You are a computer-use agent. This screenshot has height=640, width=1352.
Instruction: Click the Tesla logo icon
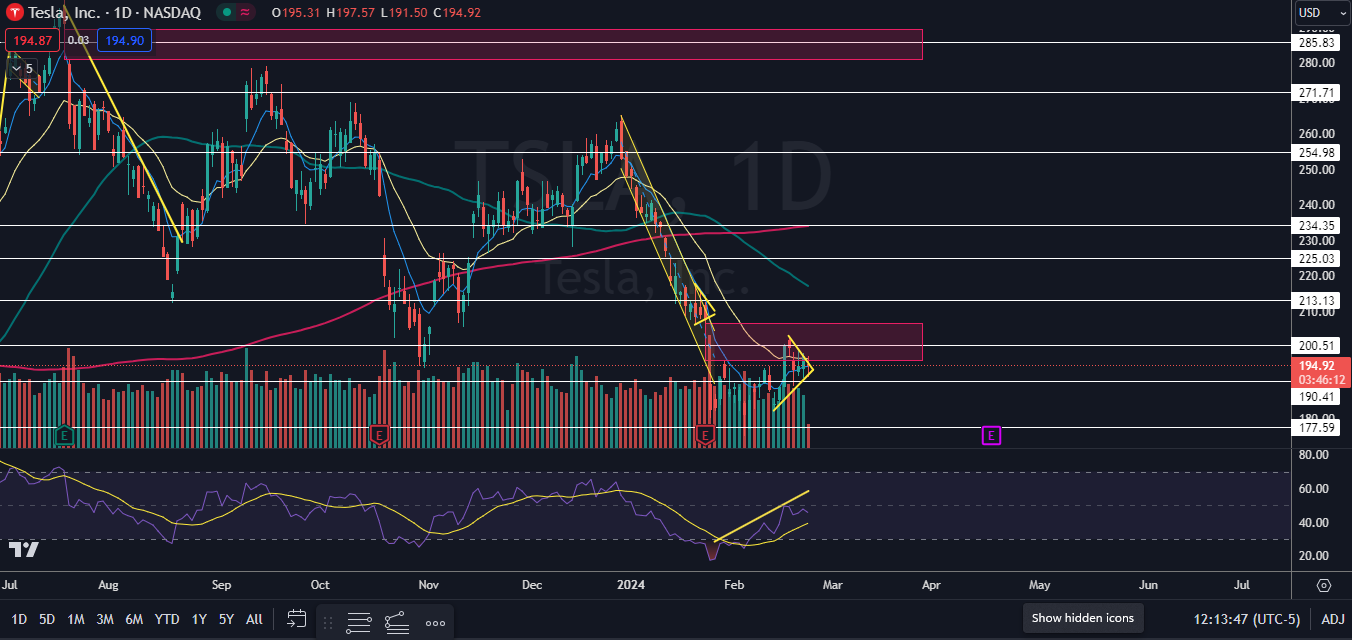click(x=14, y=12)
